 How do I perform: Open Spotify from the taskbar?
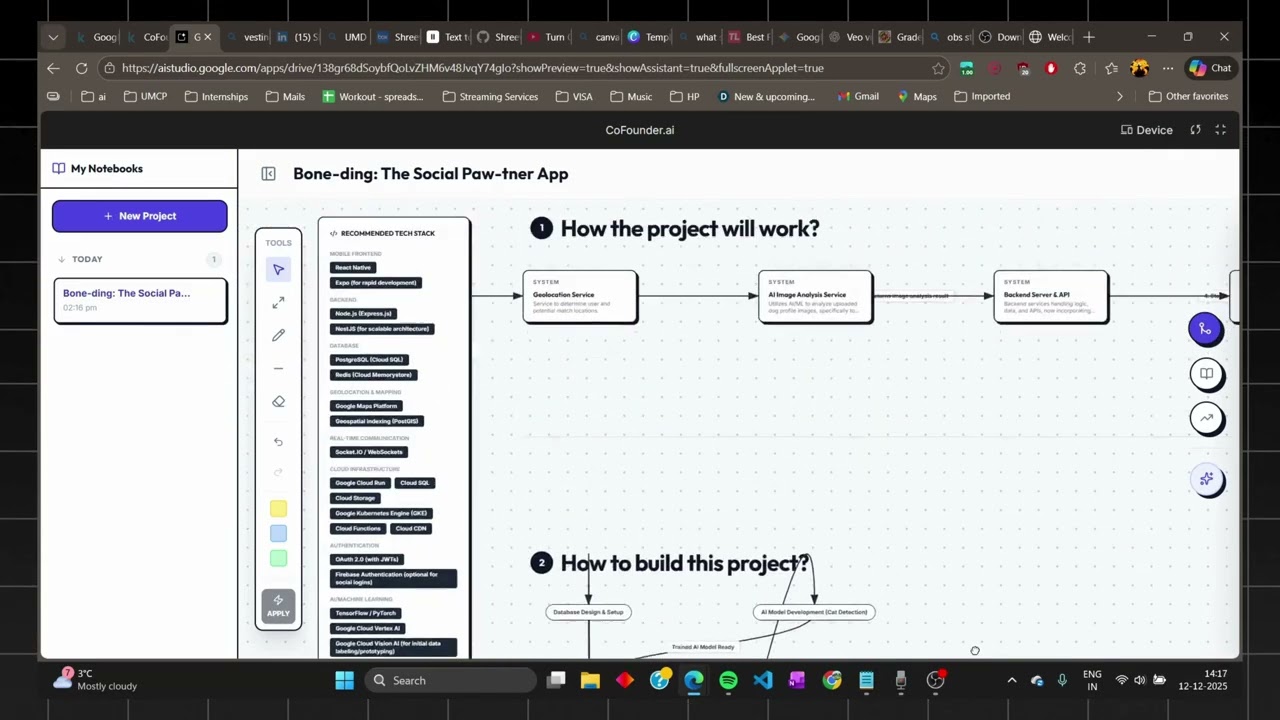click(x=728, y=680)
